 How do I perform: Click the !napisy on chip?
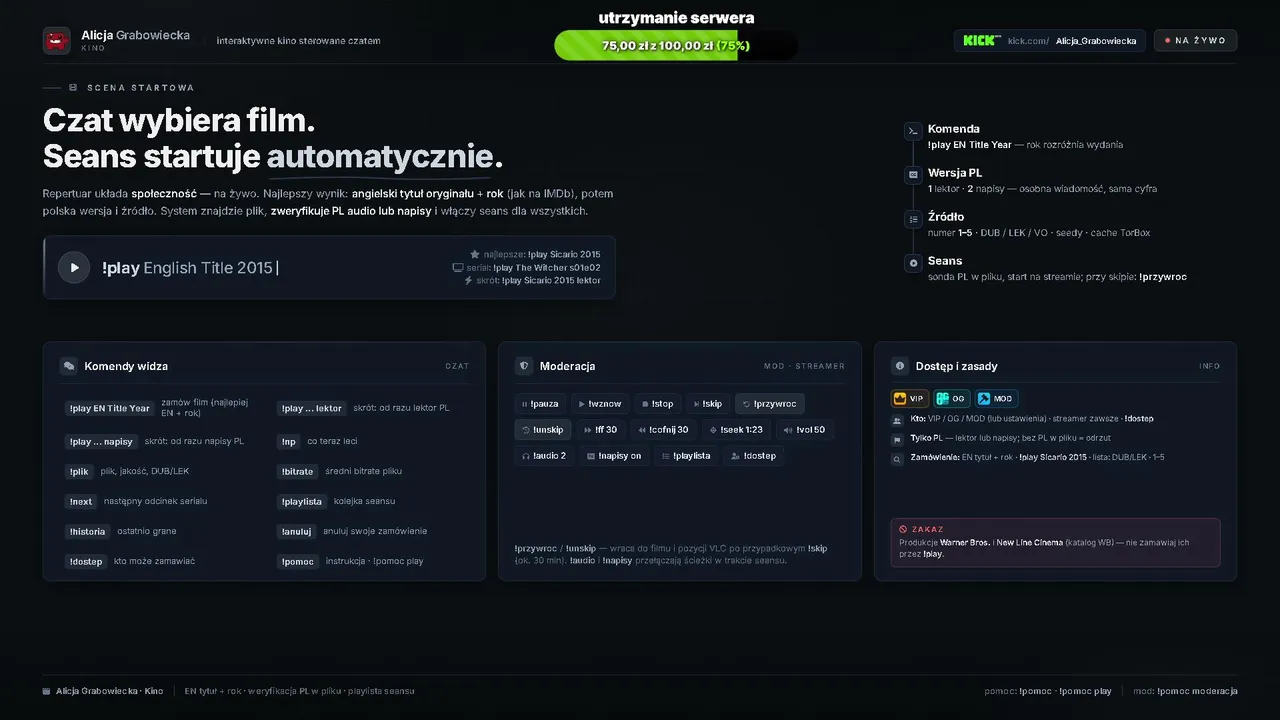614,455
